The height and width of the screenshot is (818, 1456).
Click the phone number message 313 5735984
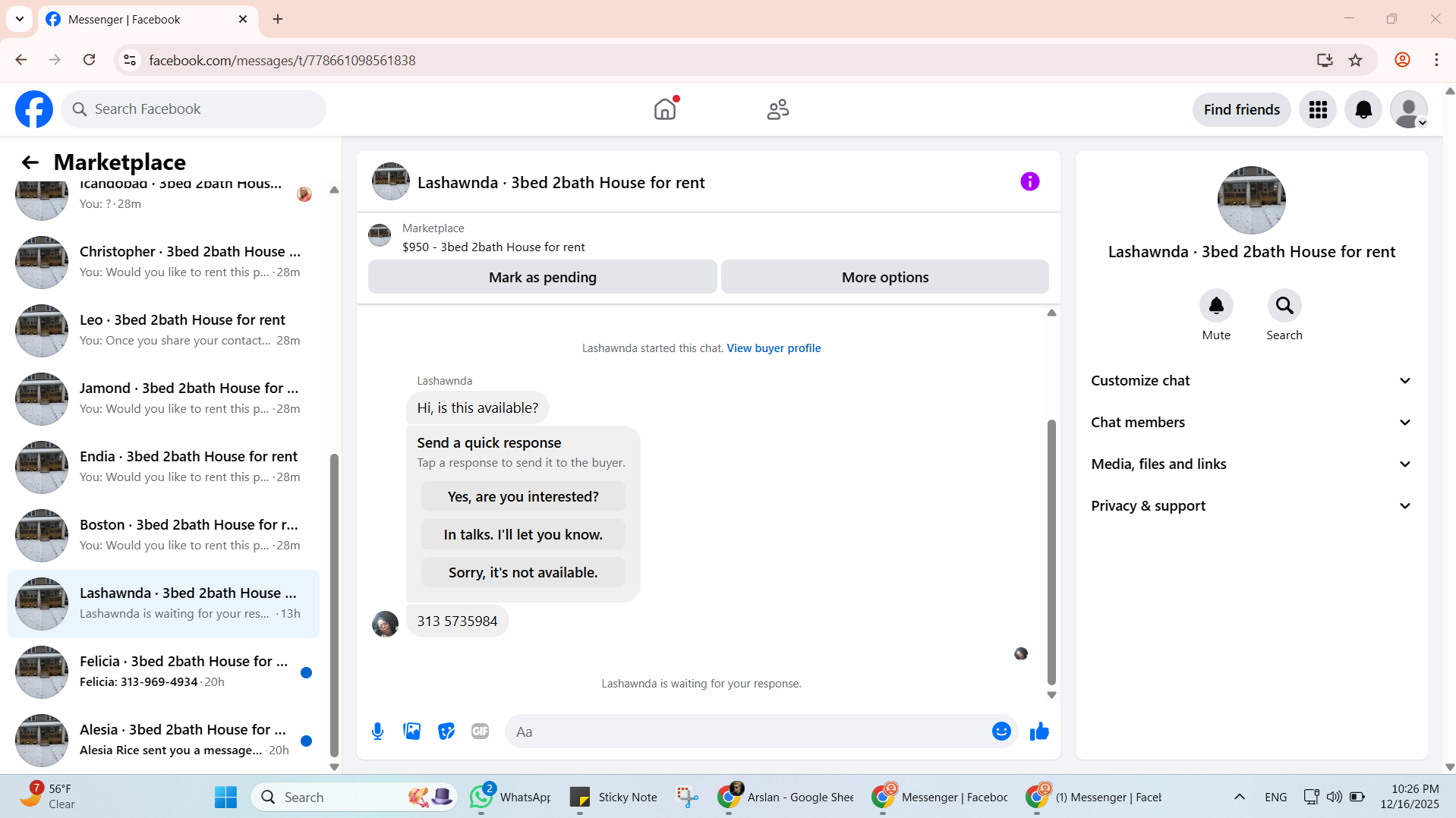457,621
